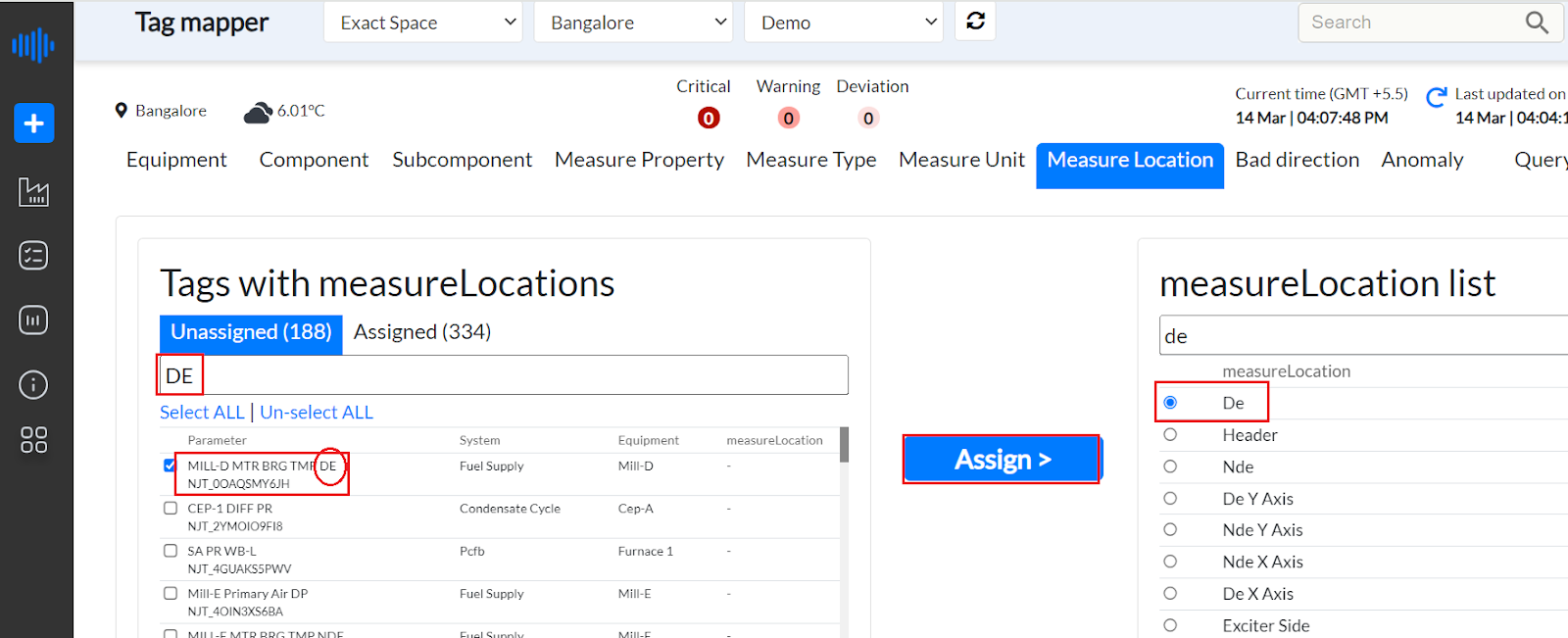
Task: Click the info circle sidebar icon
Action: point(33,385)
